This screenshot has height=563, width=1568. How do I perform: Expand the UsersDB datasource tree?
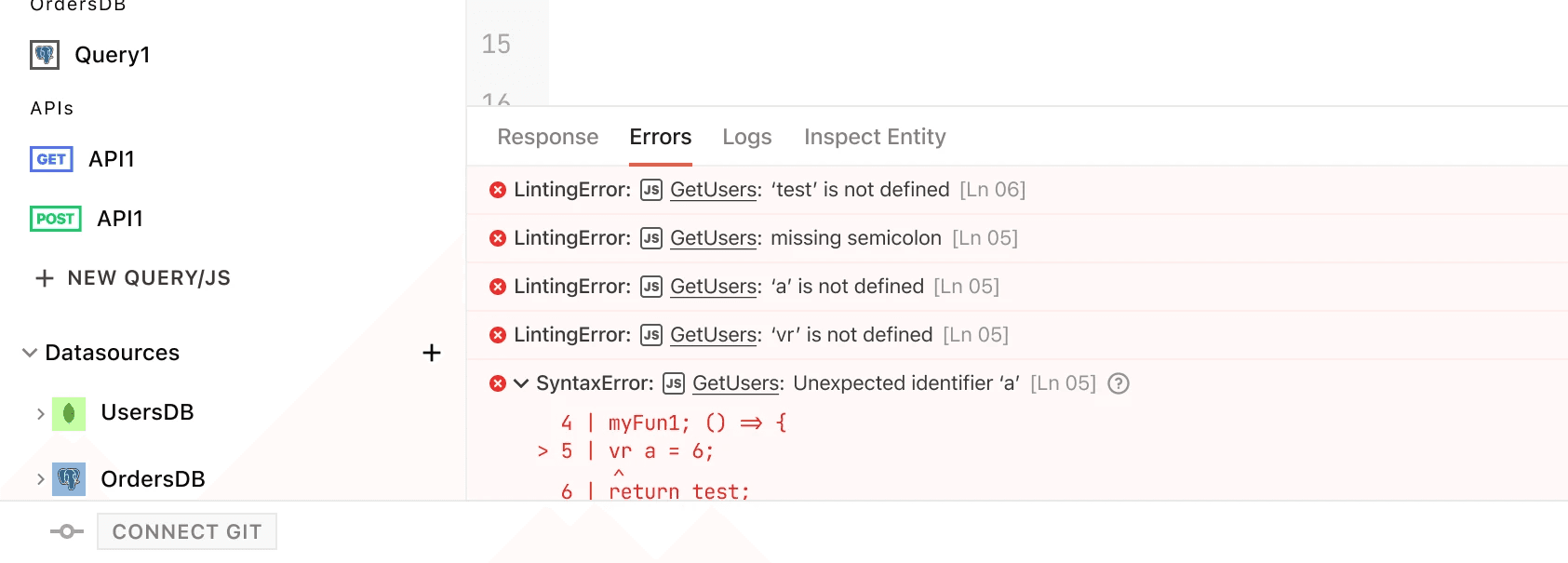(x=40, y=413)
